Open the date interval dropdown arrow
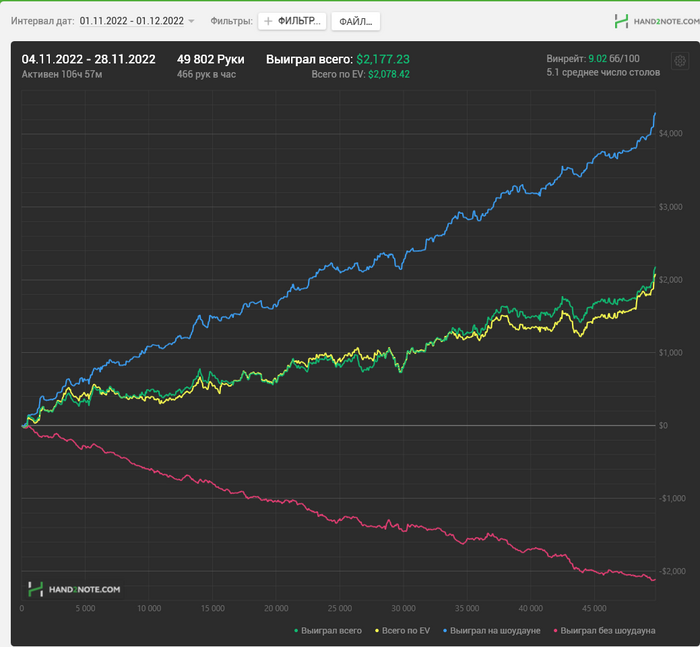The image size is (700, 647). pyautogui.click(x=191, y=21)
